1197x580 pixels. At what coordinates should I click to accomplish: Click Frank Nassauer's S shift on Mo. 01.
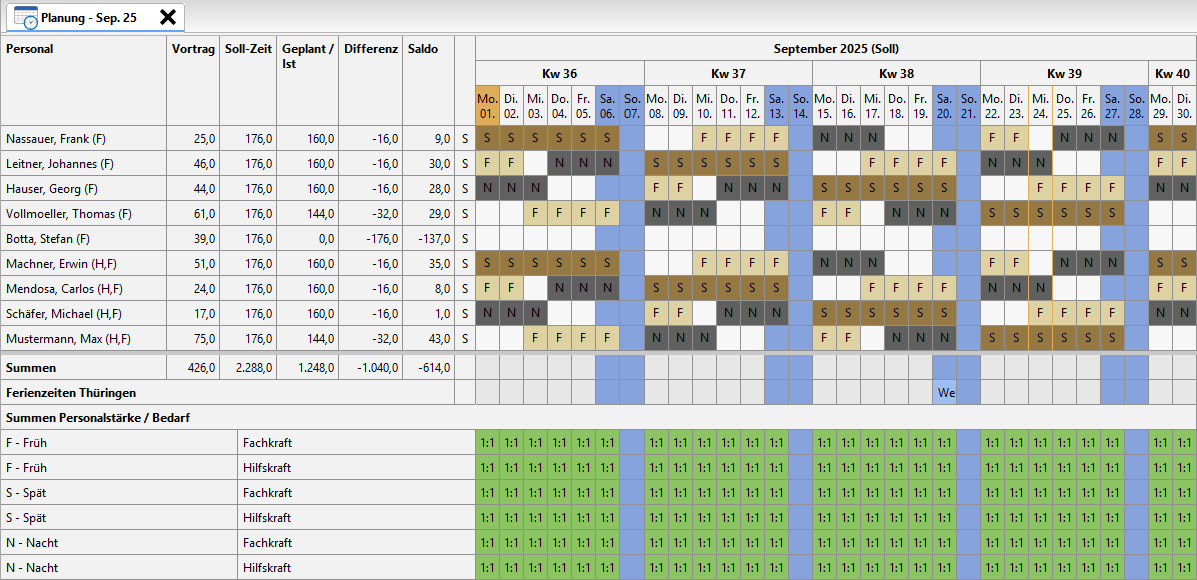pyautogui.click(x=487, y=139)
